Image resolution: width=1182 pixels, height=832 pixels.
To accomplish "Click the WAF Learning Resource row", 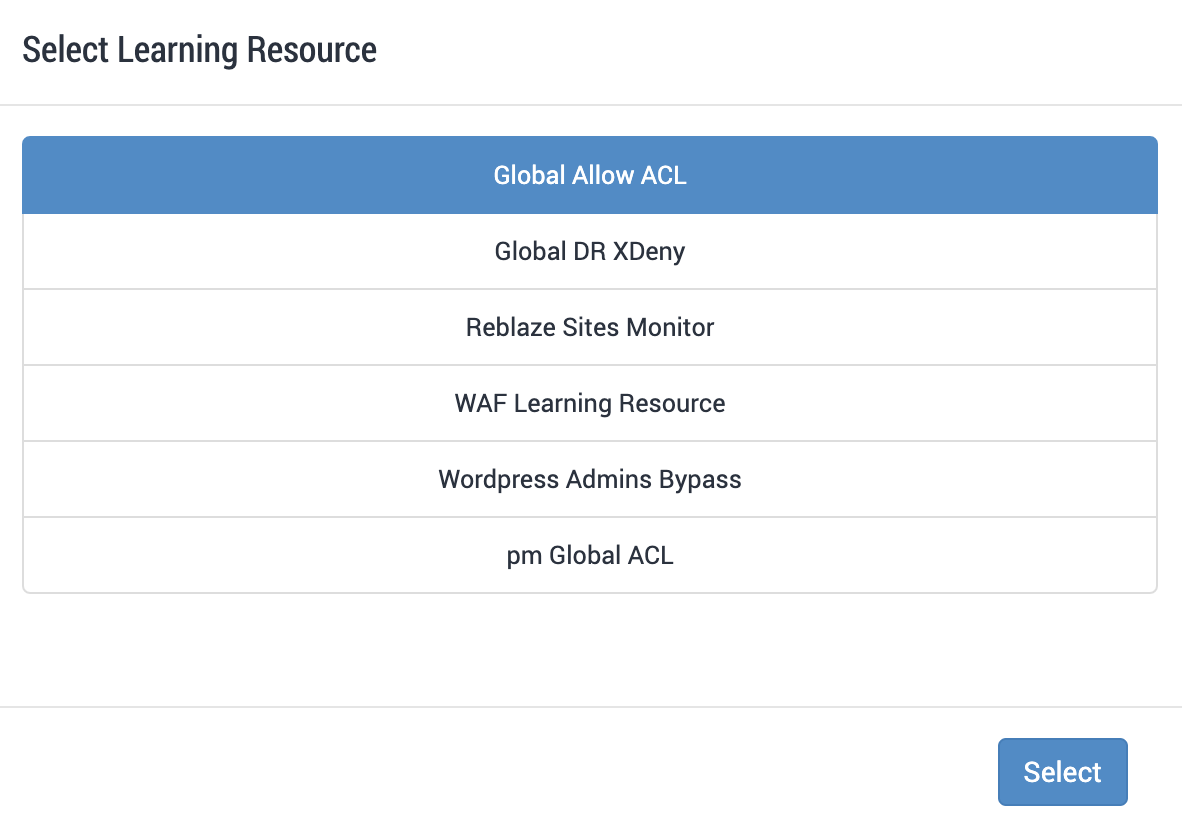I will (590, 403).
